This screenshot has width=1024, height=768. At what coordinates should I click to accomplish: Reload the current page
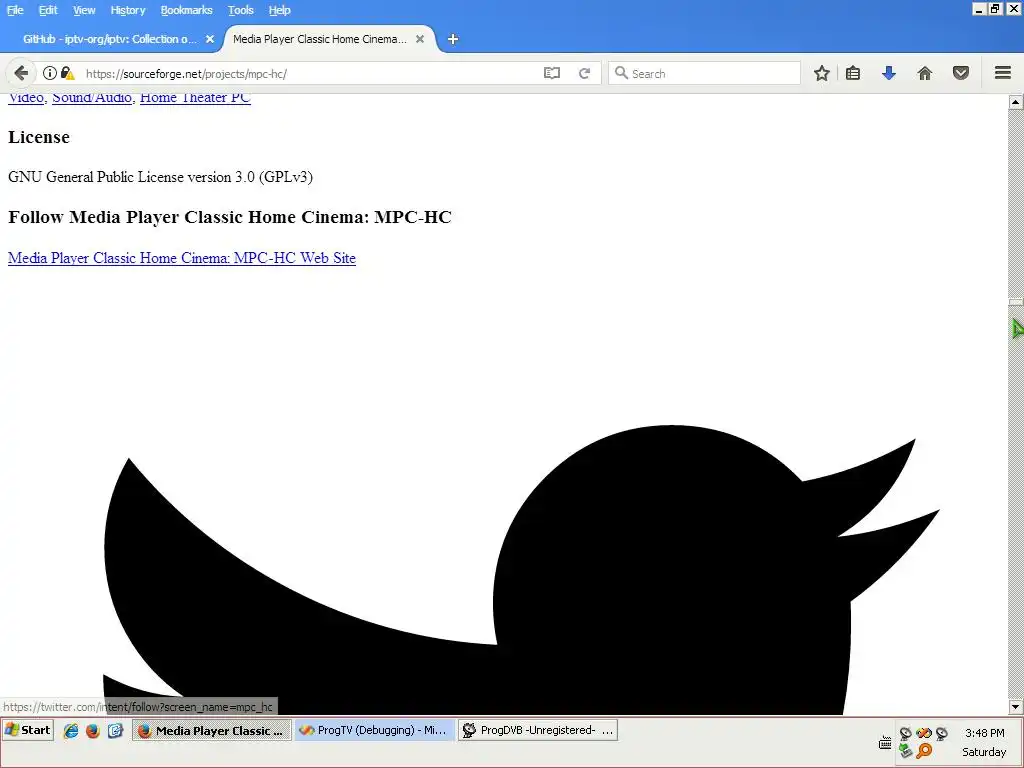coord(584,73)
